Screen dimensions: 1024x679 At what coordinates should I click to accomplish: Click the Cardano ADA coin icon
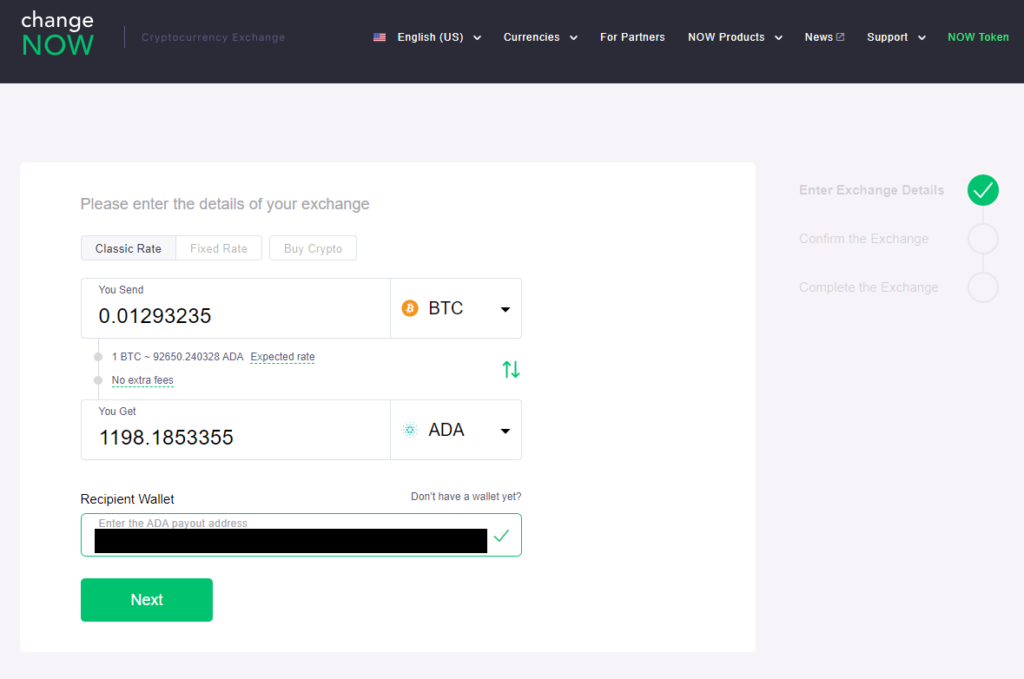click(410, 430)
